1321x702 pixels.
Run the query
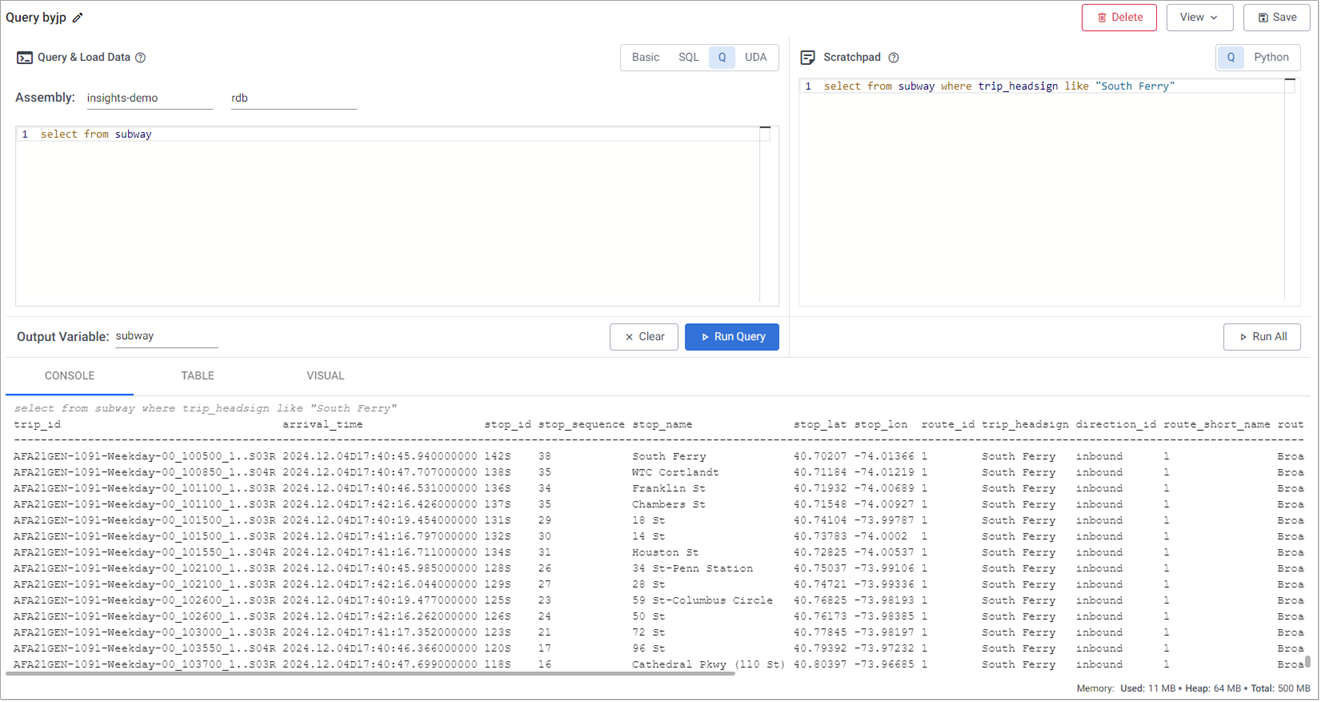[x=732, y=337]
